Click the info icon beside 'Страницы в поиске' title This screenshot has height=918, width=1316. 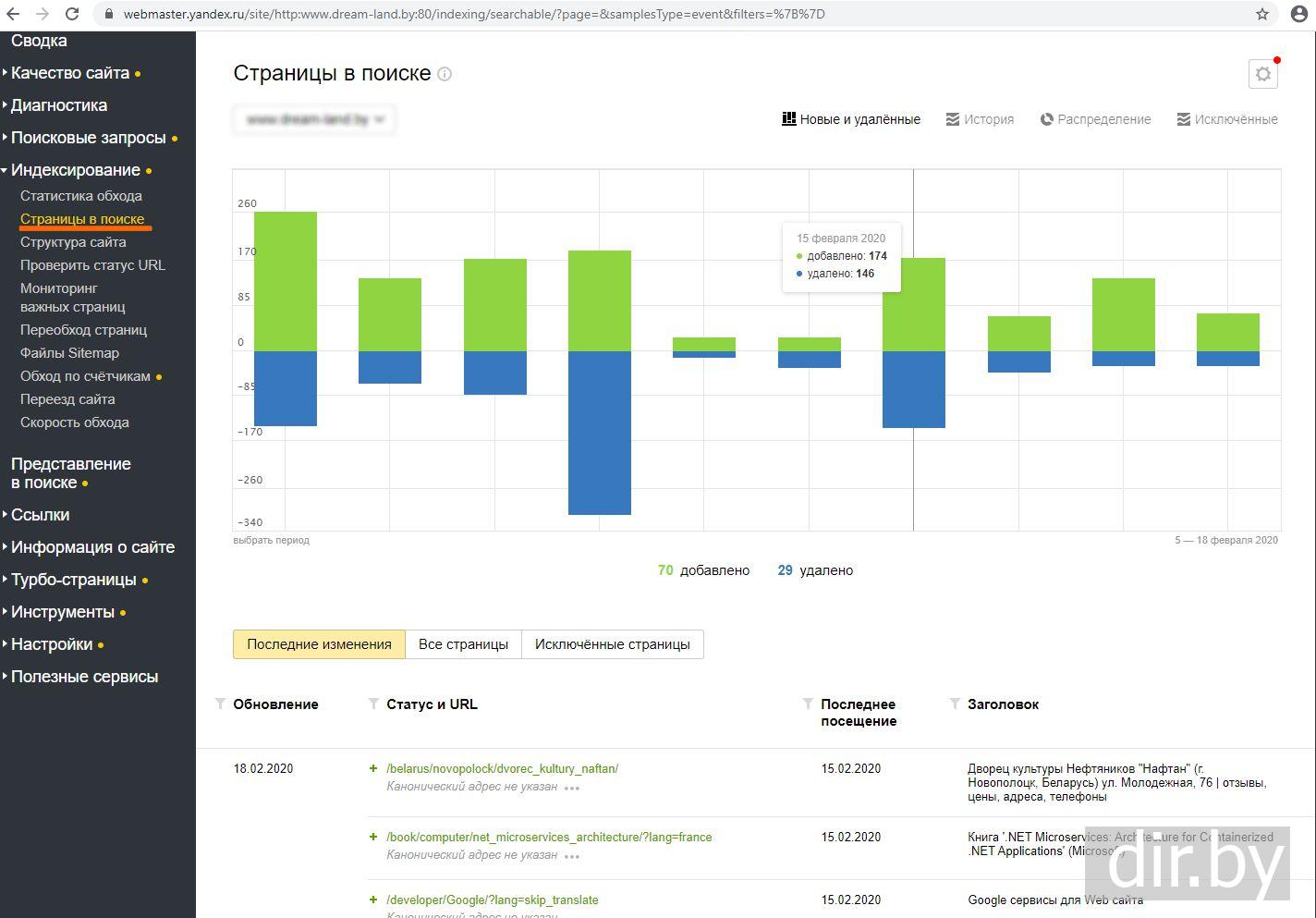(x=445, y=74)
